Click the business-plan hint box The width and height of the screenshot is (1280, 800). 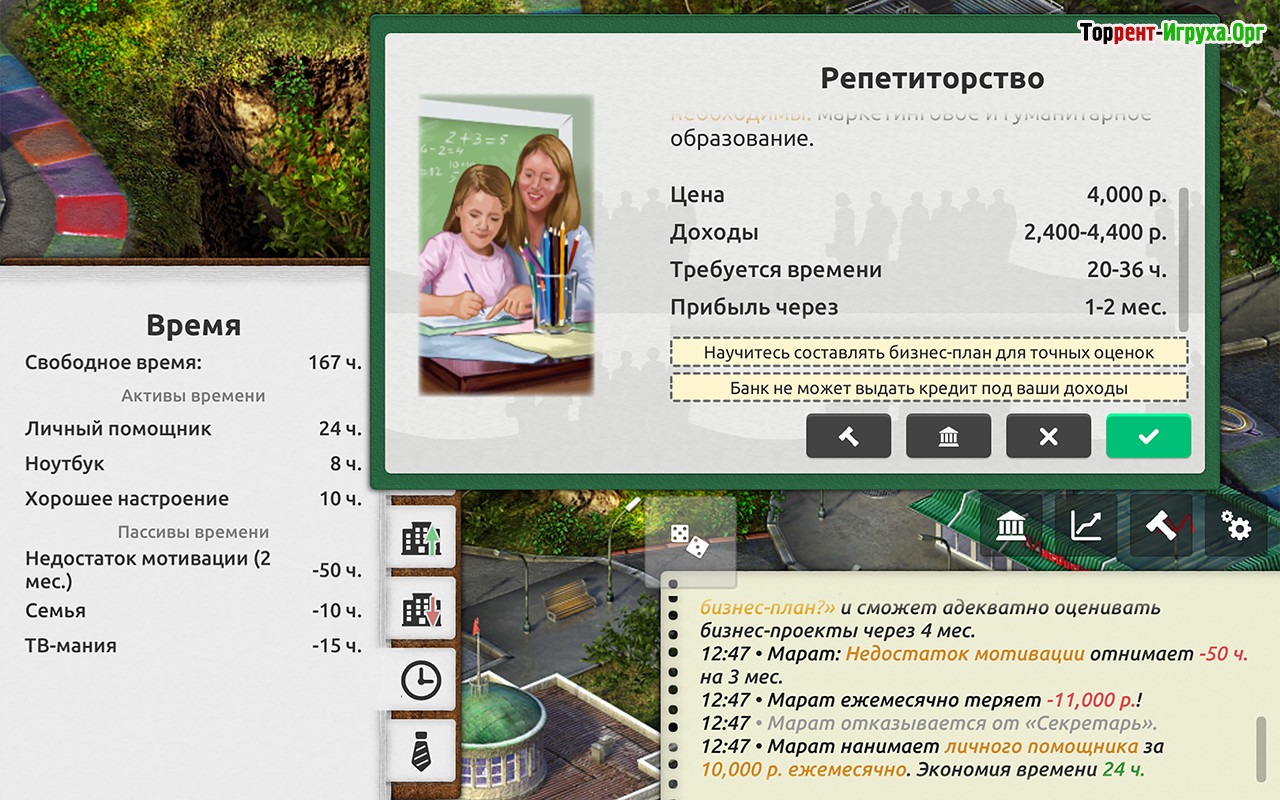[x=928, y=353]
